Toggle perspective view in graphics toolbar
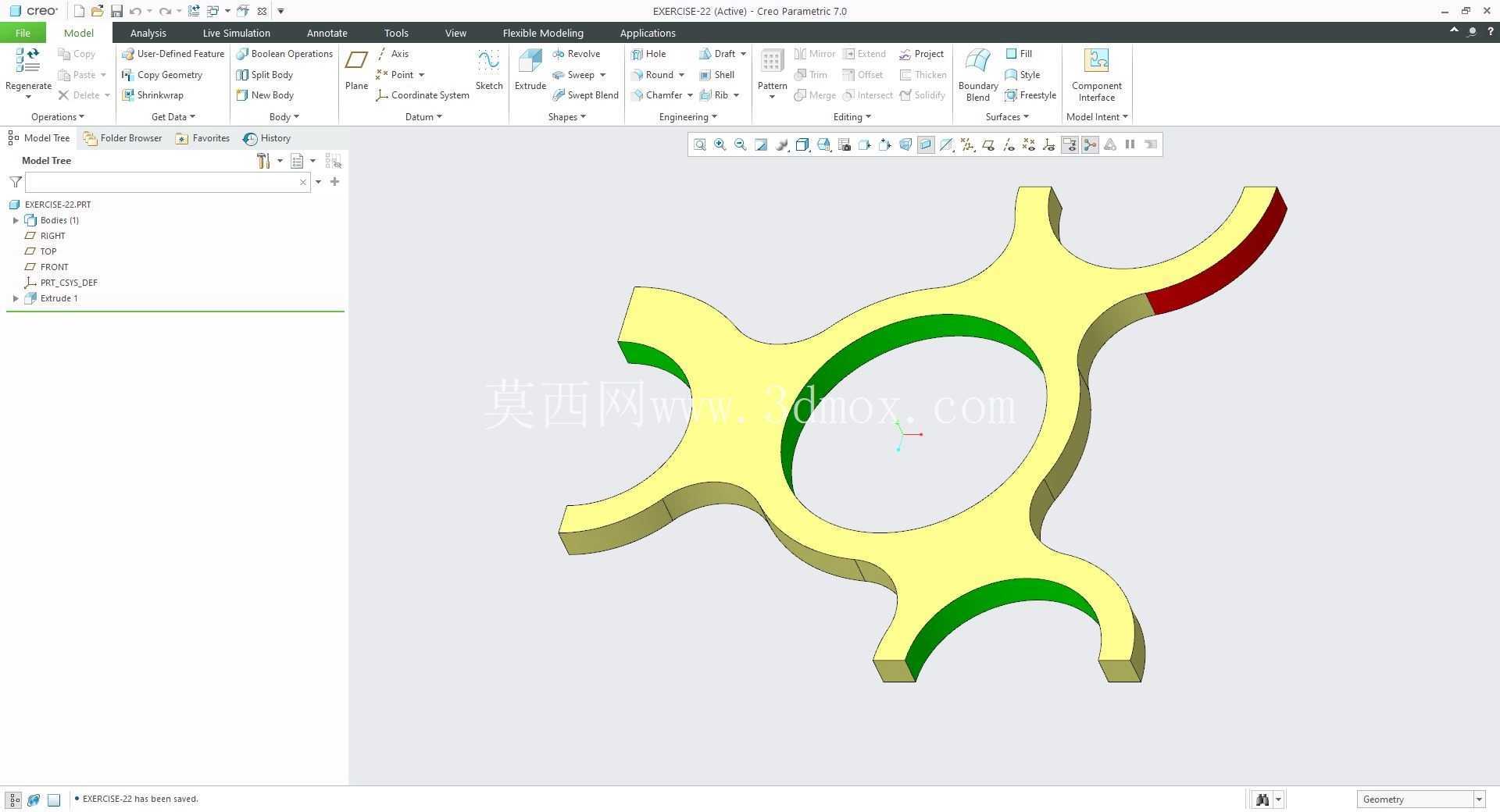This screenshot has height=812, width=1500. (x=905, y=144)
